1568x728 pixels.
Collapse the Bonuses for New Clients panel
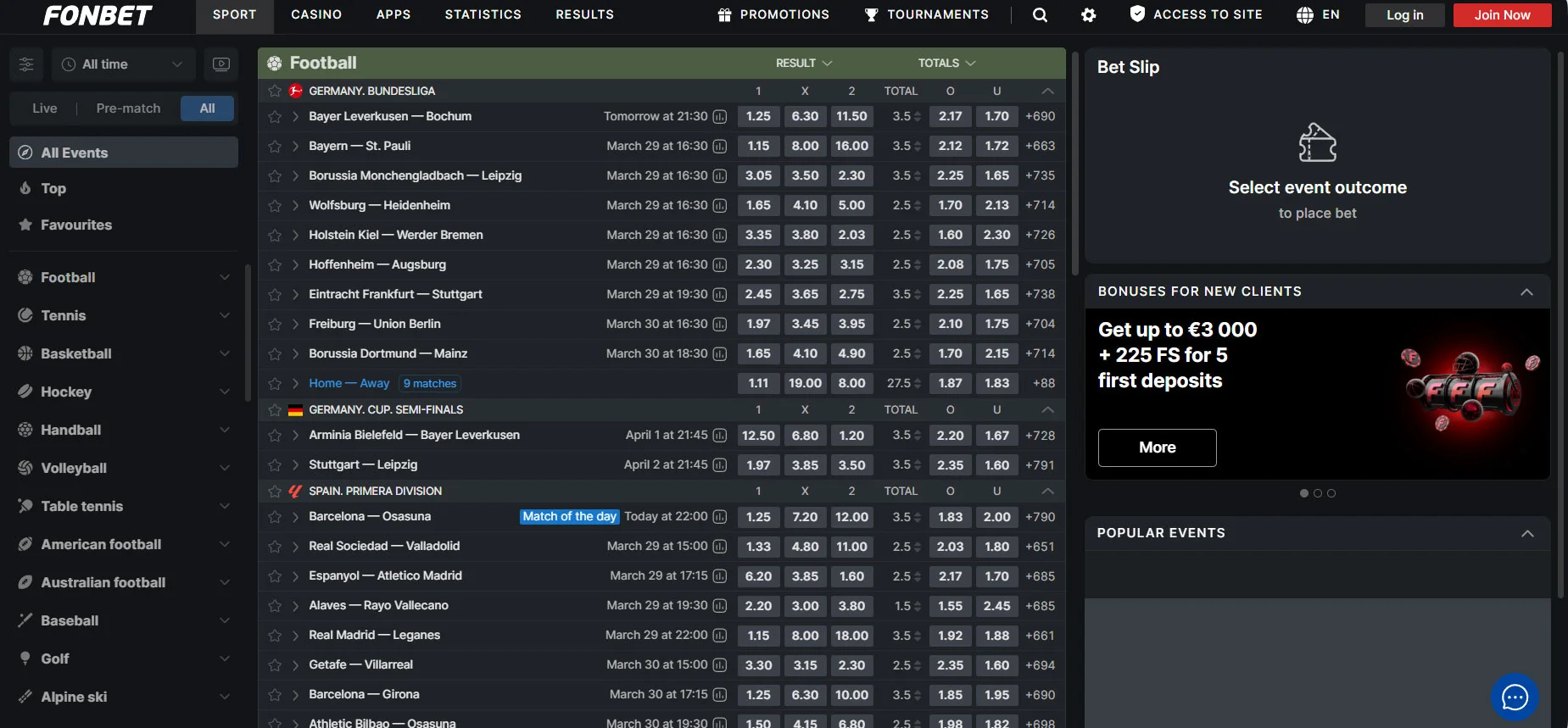coord(1526,292)
